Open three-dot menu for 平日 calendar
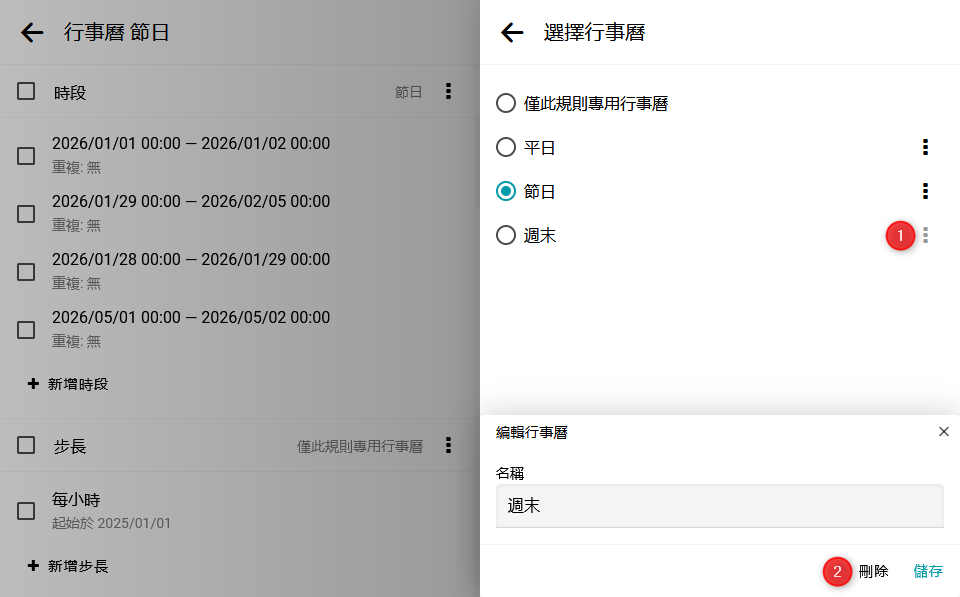960x597 pixels. [x=925, y=147]
